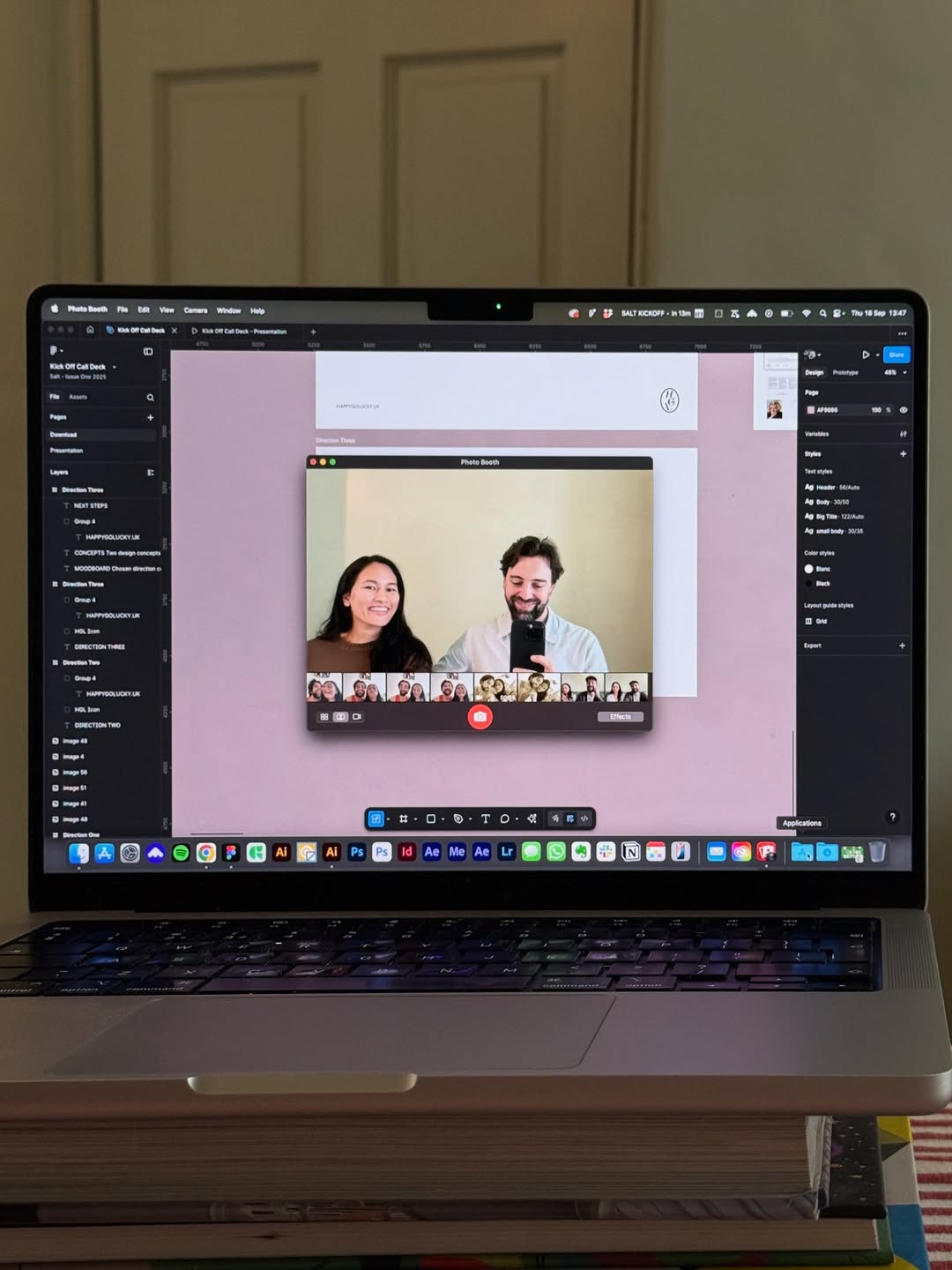Select the Pen tool in Figma toolbar
This screenshot has width=952, height=1270.
click(457, 819)
